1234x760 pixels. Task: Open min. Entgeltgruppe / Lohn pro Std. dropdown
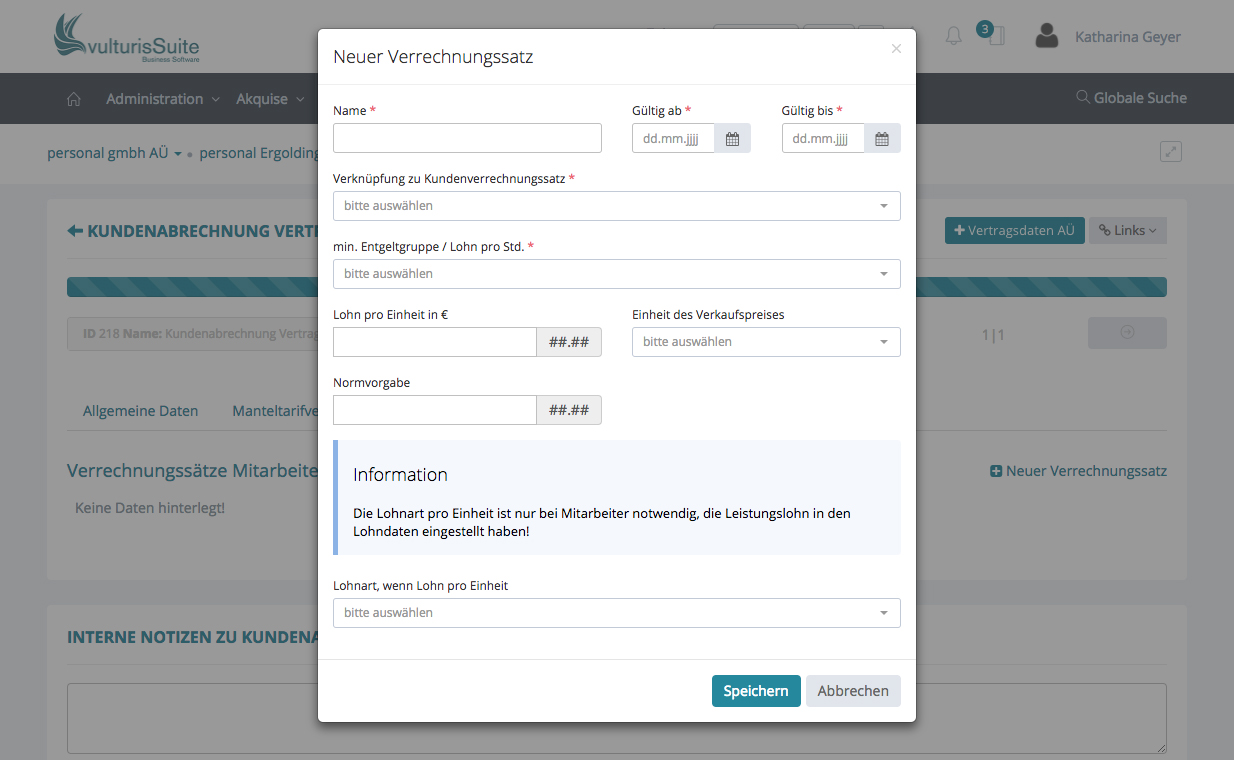tap(616, 274)
